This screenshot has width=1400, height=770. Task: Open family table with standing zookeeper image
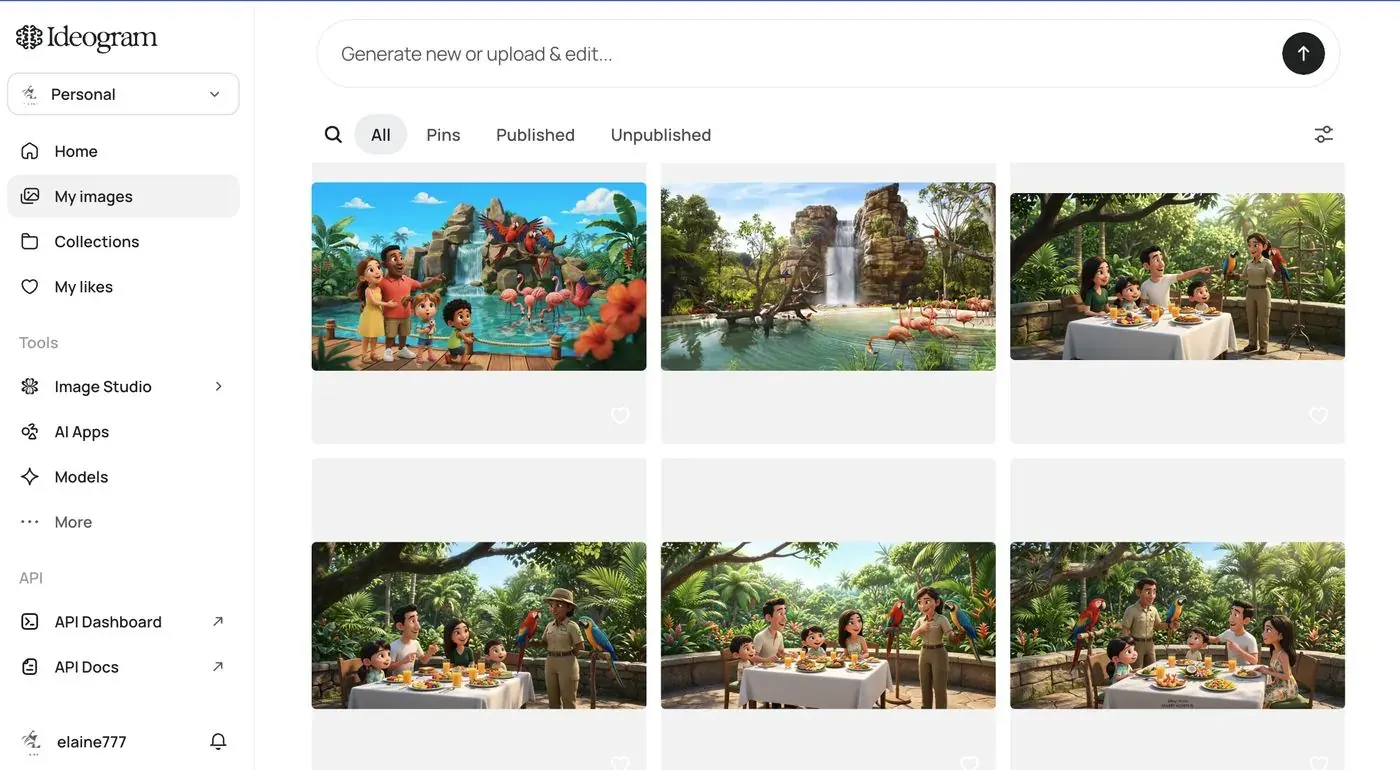coord(828,625)
